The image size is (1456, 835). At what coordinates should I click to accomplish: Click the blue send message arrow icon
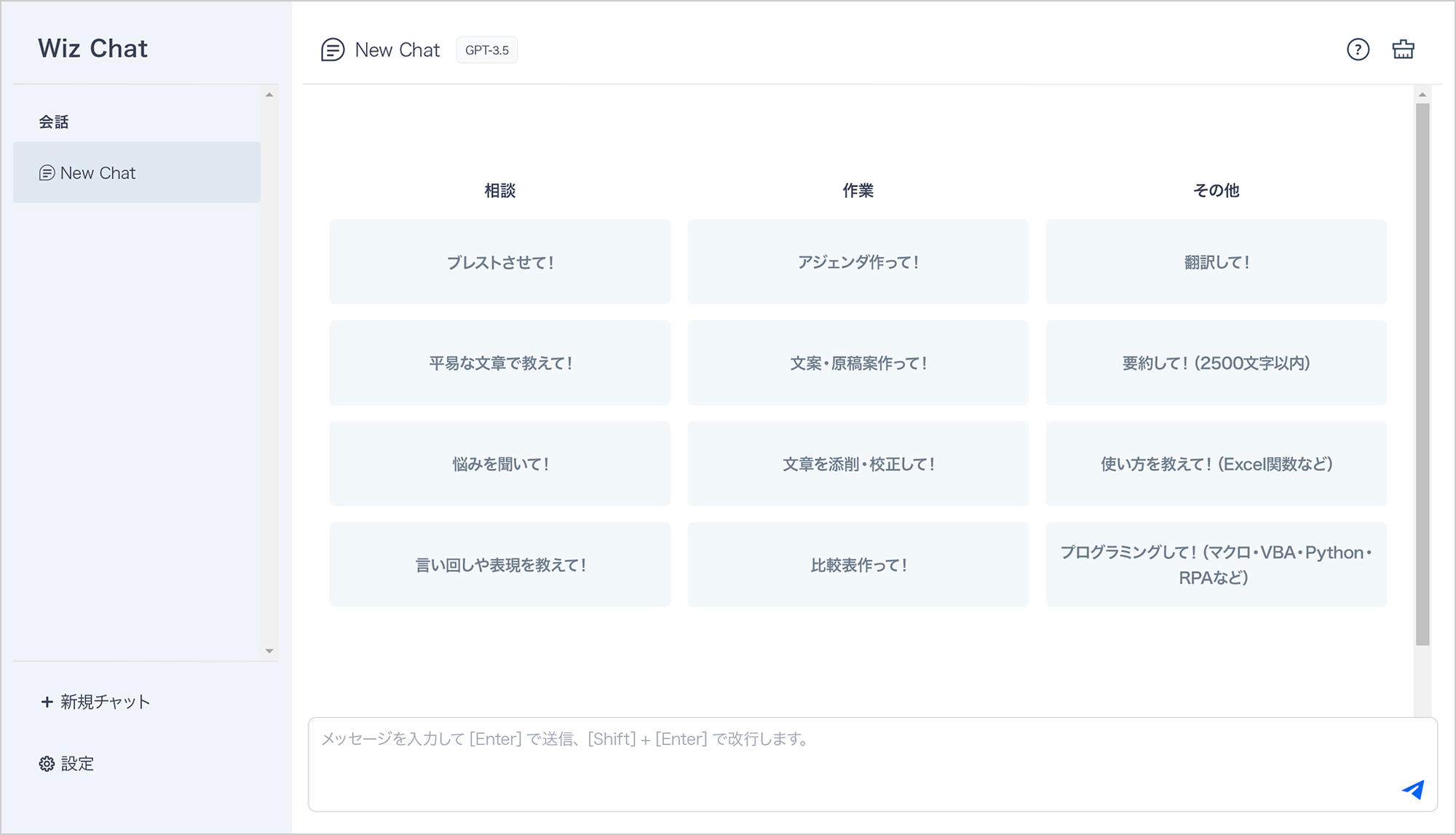pyautogui.click(x=1413, y=790)
